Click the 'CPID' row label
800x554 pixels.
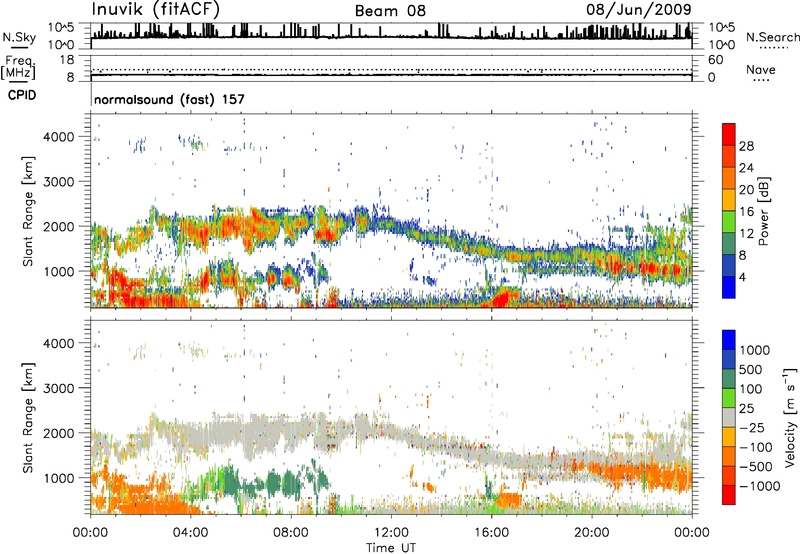[22, 95]
